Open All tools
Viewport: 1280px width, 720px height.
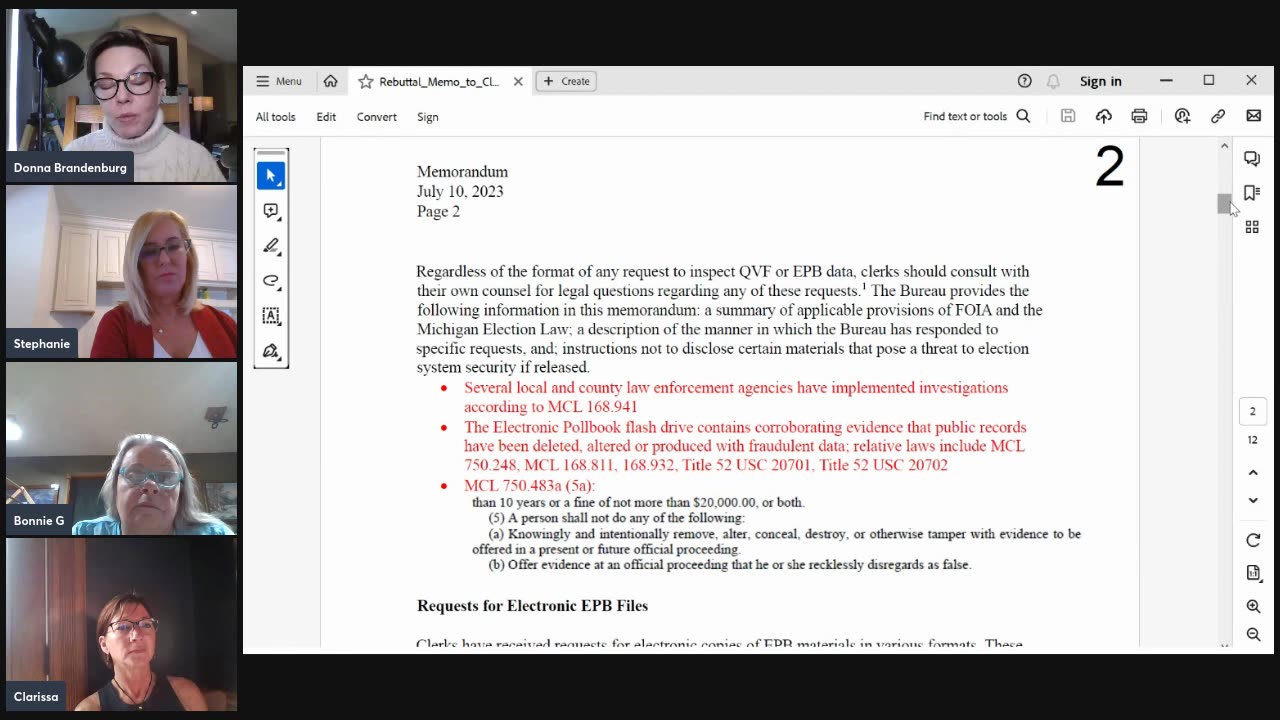click(275, 117)
